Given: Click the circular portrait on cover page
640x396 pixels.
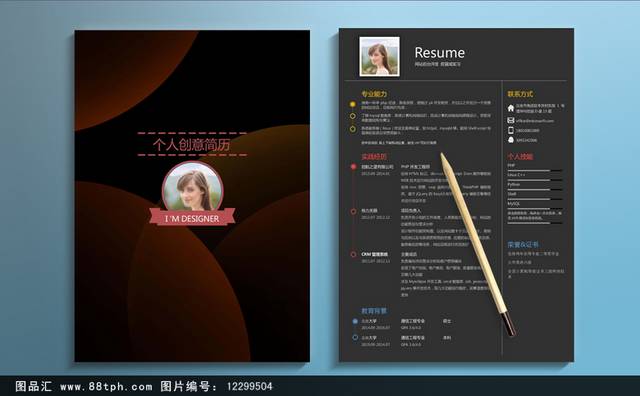Looking at the screenshot, I should (x=193, y=187).
